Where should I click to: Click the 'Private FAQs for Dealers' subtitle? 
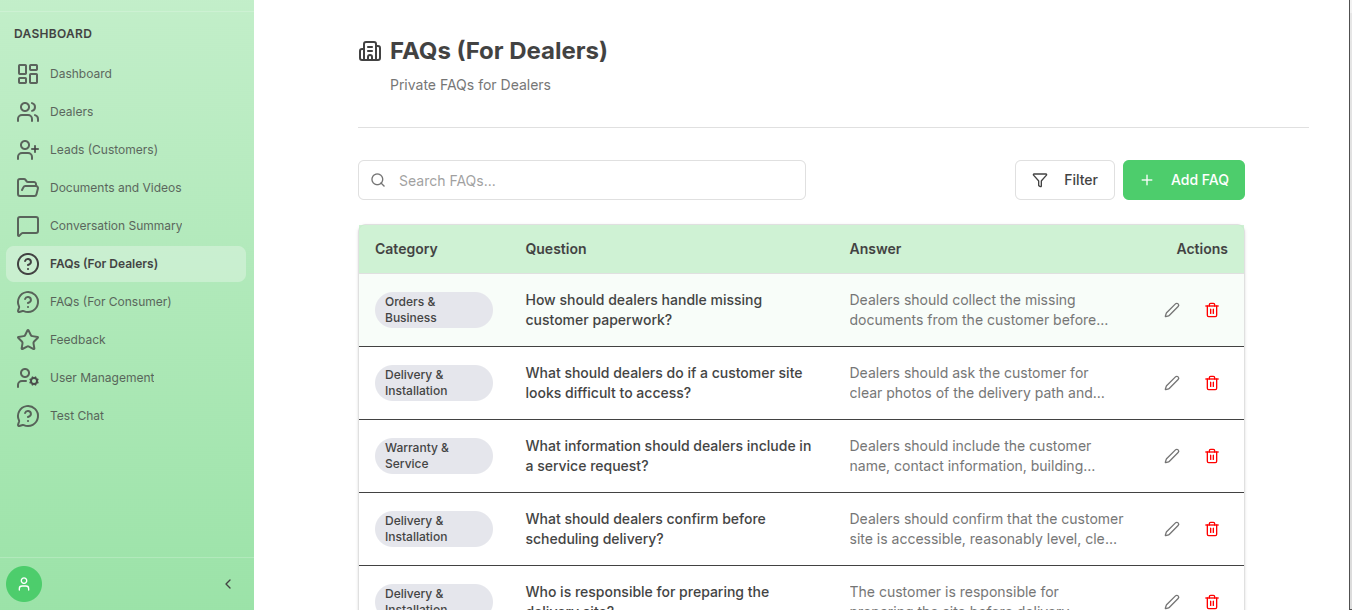pos(470,85)
